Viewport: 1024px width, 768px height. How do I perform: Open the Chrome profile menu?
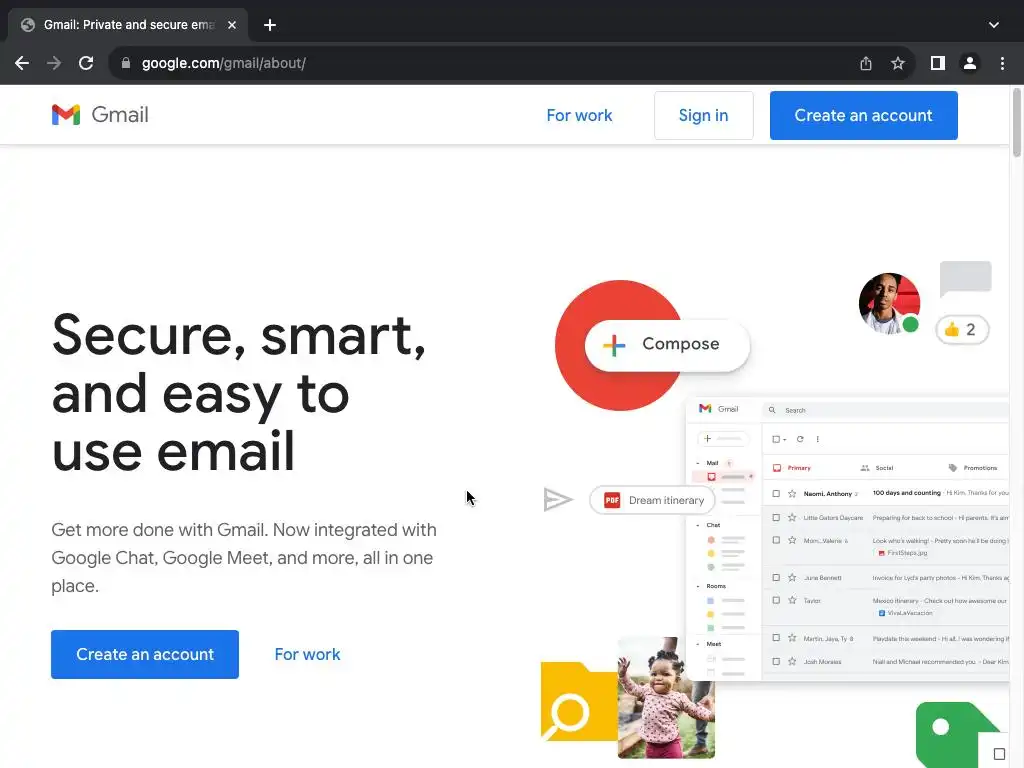tap(970, 63)
